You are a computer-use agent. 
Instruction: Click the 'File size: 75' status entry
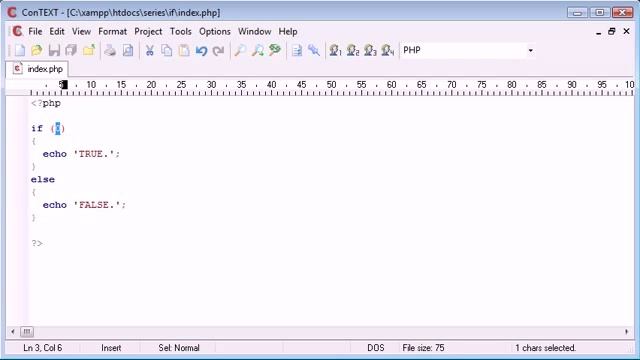(423, 348)
